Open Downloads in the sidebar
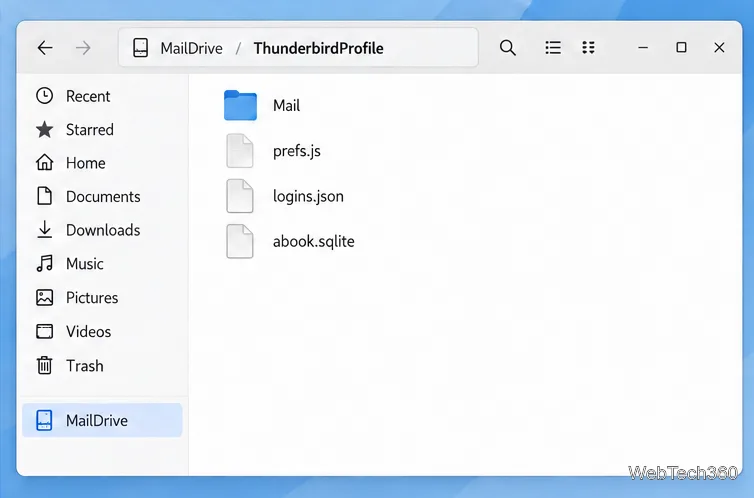The width and height of the screenshot is (754, 498). click(x=102, y=230)
